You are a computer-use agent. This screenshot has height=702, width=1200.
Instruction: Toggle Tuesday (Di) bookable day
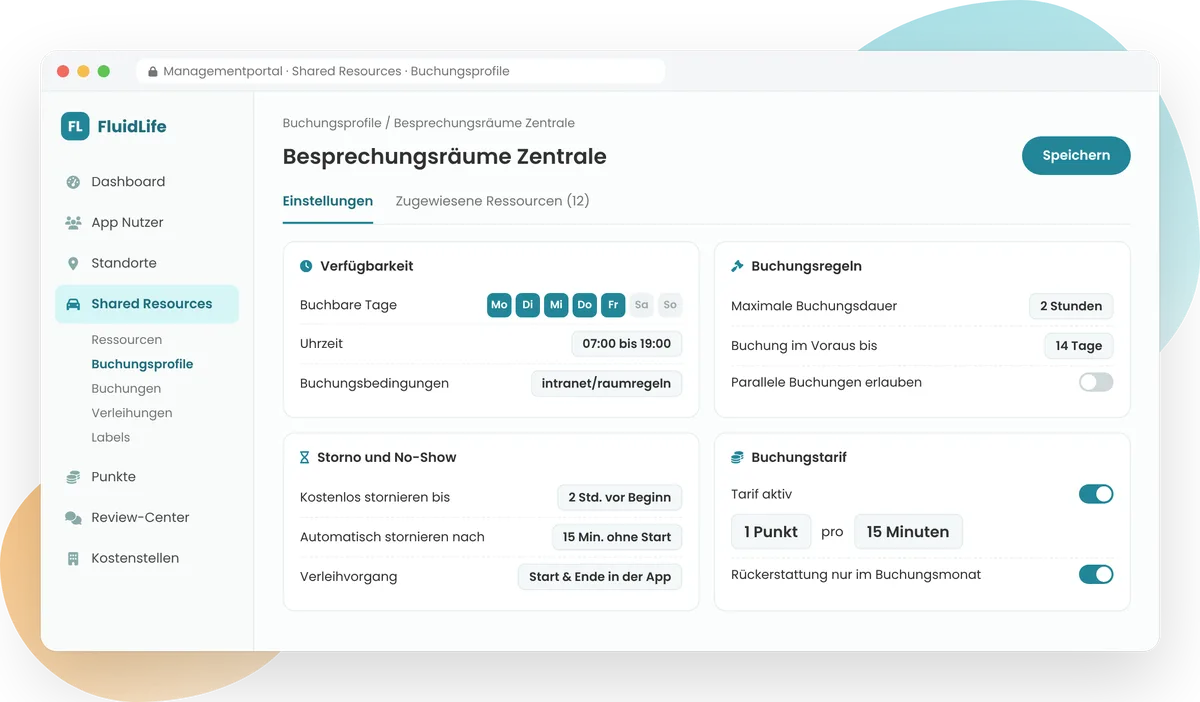(x=528, y=305)
